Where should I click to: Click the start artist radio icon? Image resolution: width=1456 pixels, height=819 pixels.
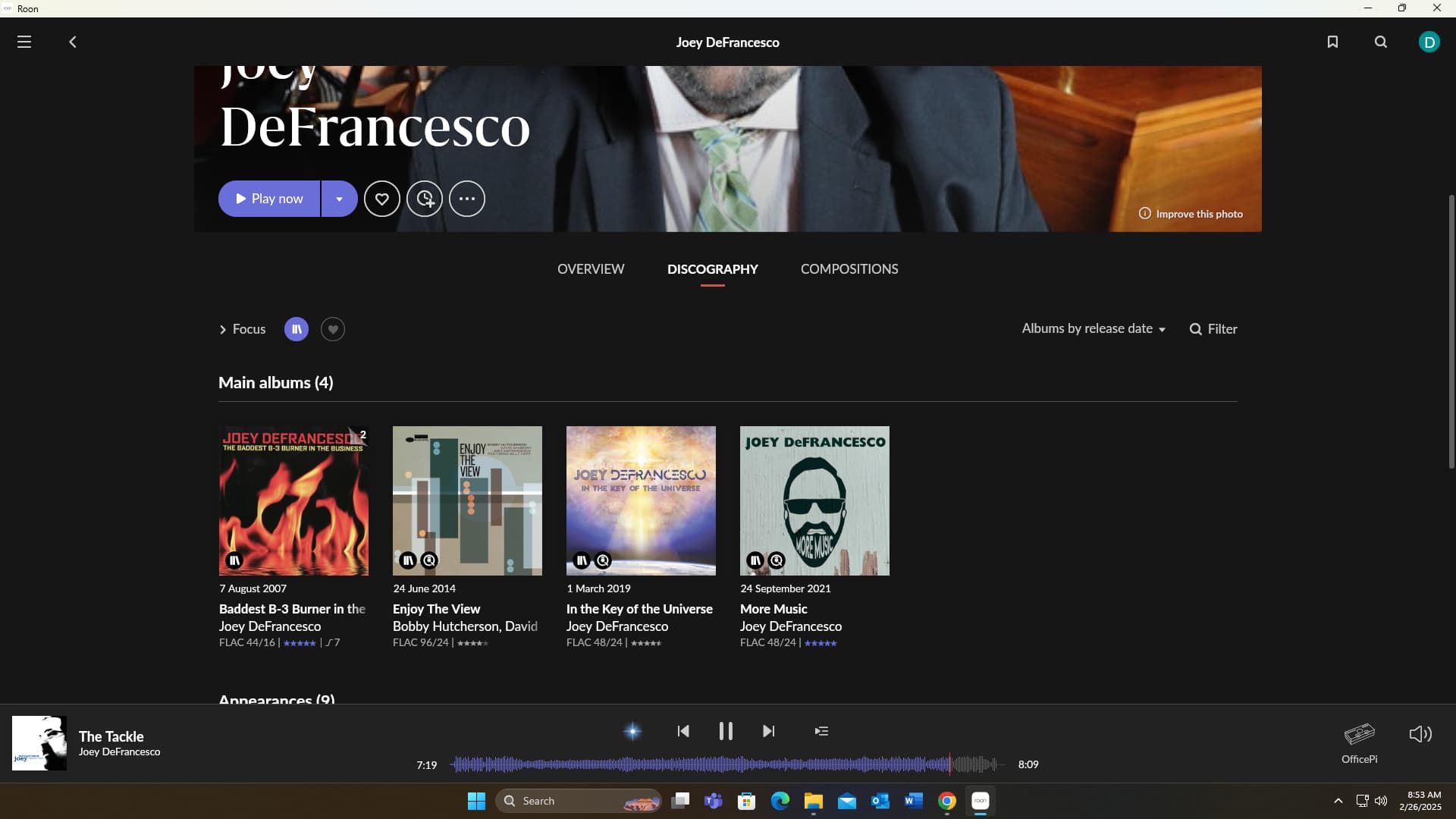tap(425, 199)
